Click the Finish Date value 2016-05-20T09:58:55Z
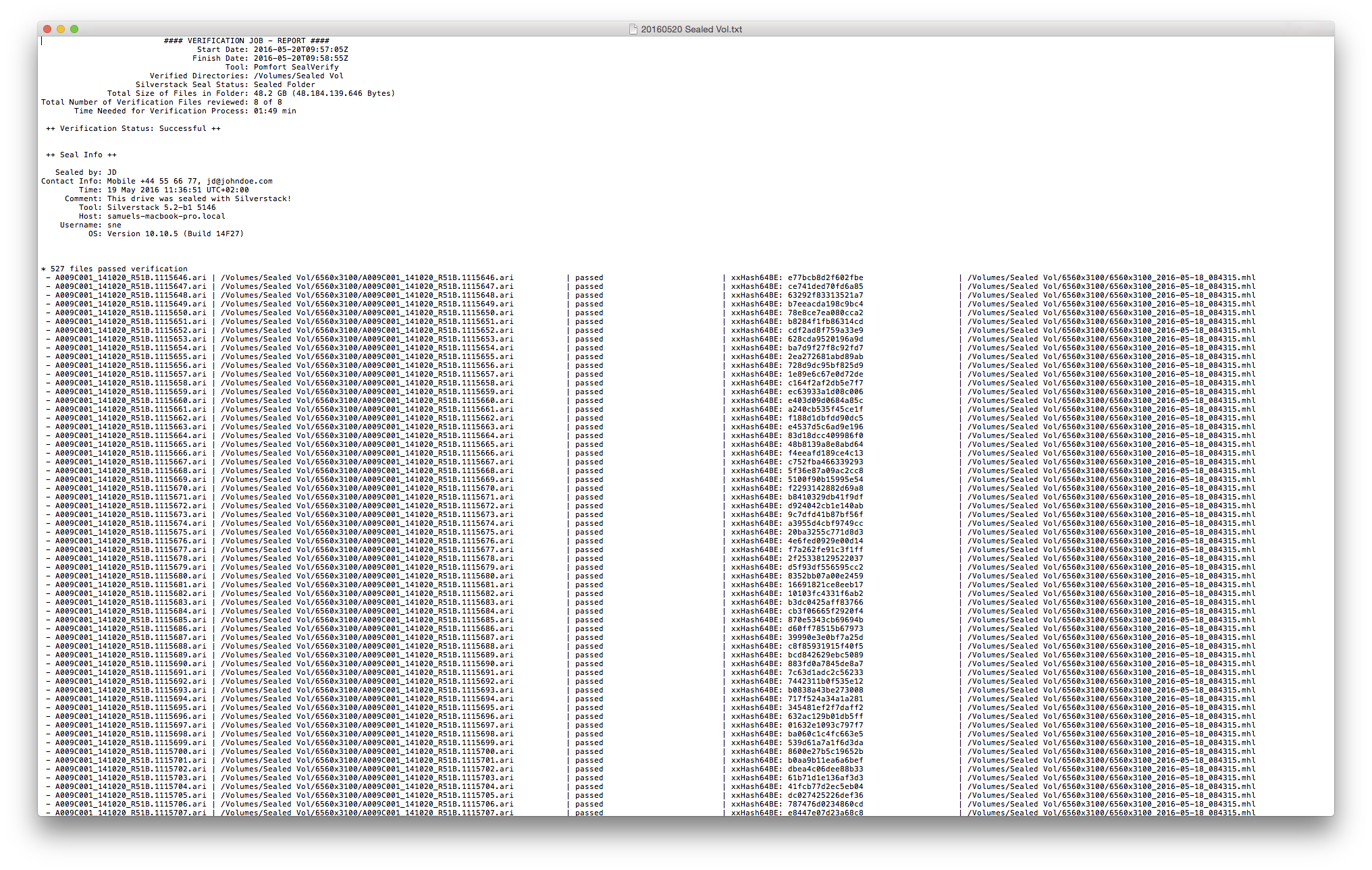 click(x=301, y=58)
